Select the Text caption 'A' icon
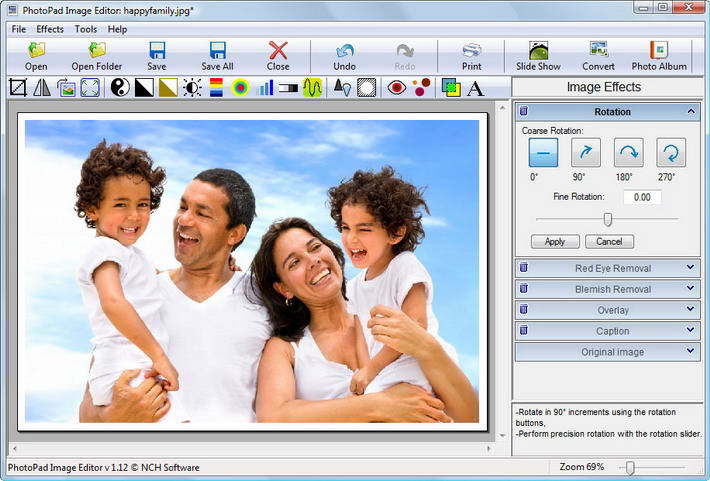 [x=475, y=88]
